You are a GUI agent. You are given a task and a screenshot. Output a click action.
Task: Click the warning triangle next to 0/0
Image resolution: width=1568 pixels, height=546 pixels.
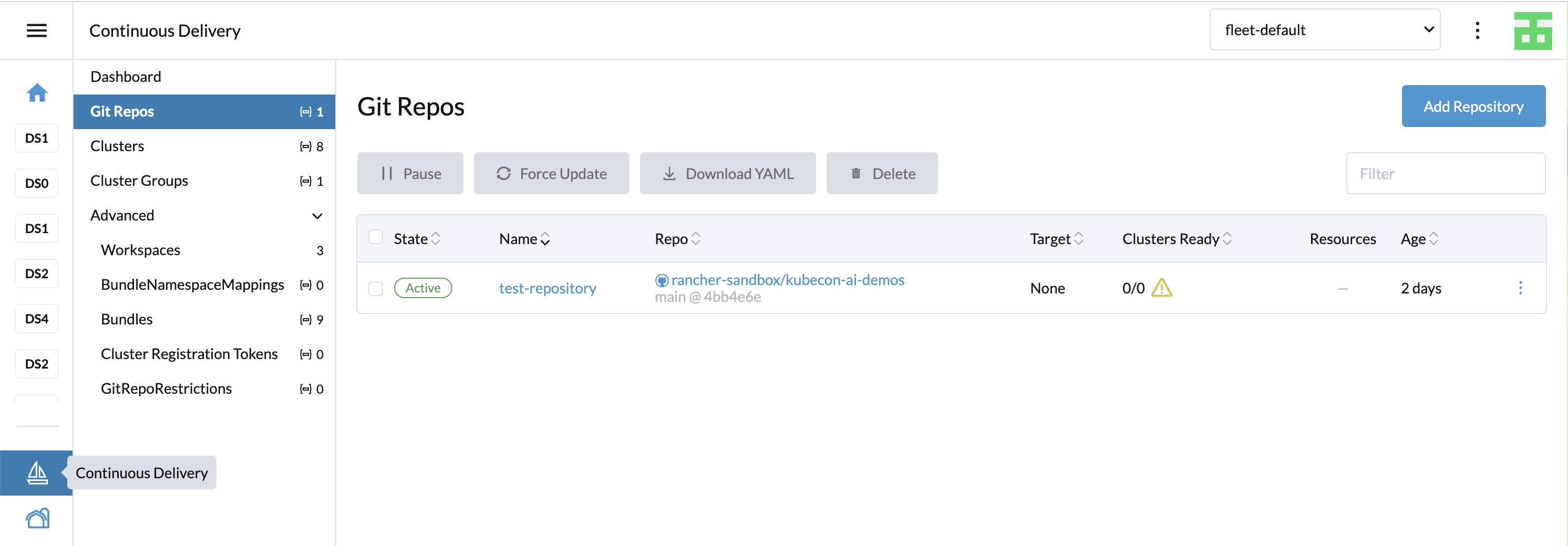pos(1161,288)
